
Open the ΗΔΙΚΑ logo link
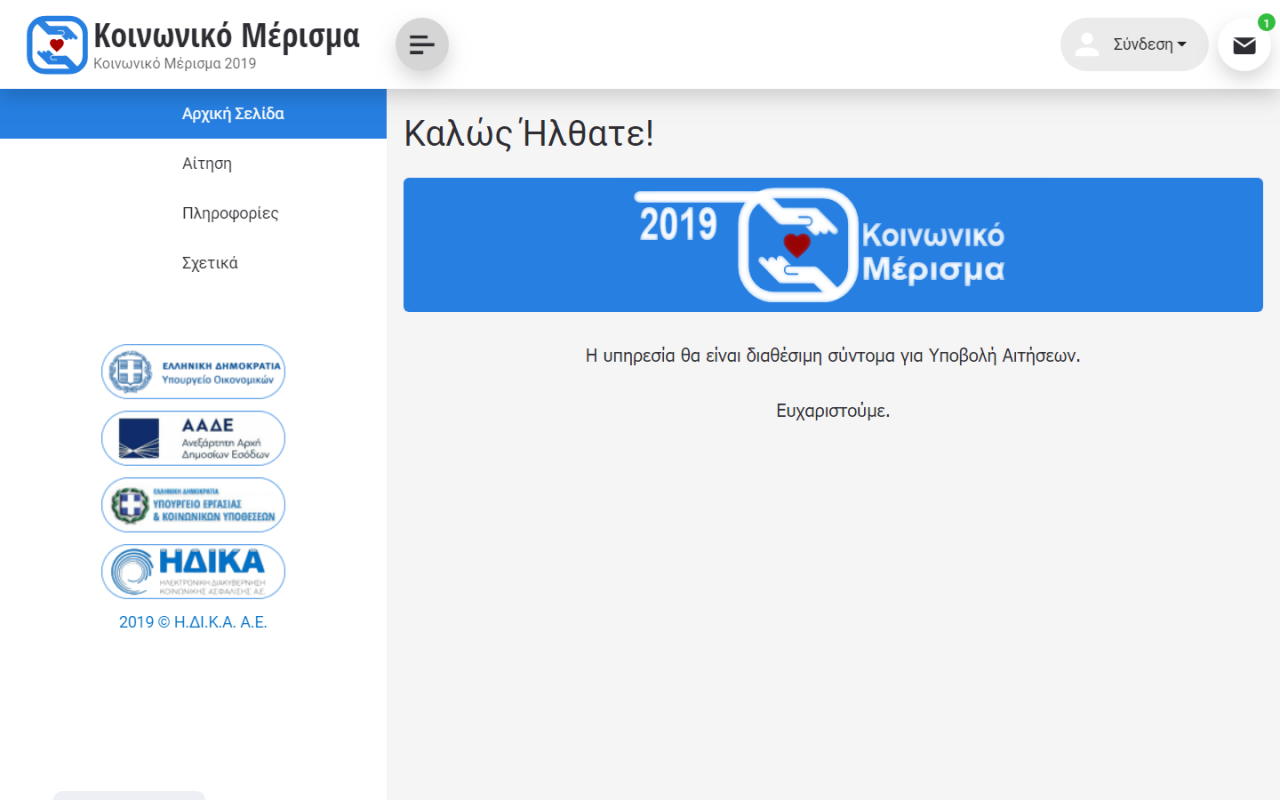pyautogui.click(x=193, y=571)
